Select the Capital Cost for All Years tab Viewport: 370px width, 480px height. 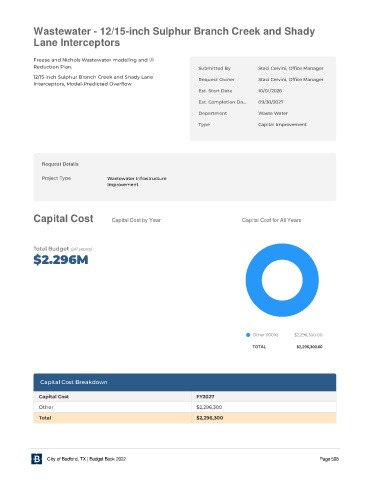pos(271,220)
